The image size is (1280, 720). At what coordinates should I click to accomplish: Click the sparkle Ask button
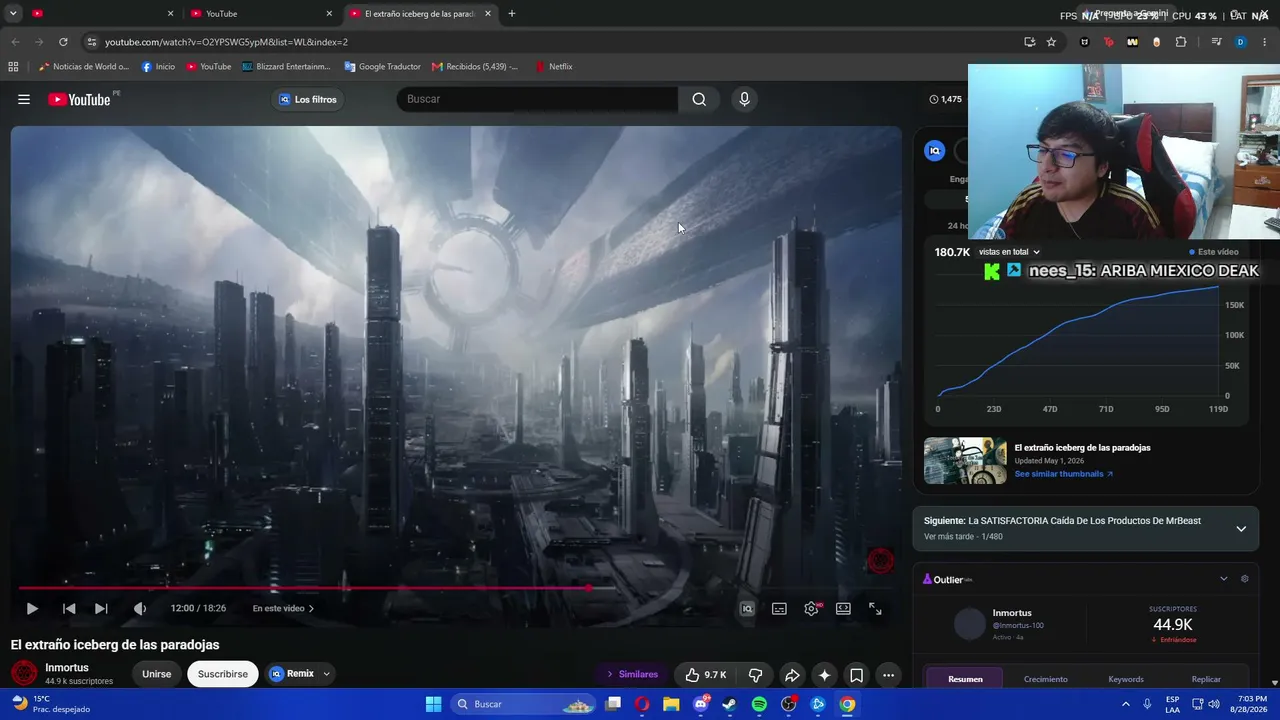pos(824,675)
